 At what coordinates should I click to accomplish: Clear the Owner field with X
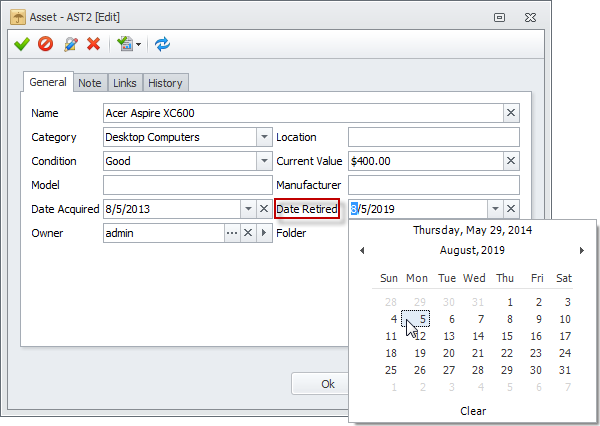(248, 233)
